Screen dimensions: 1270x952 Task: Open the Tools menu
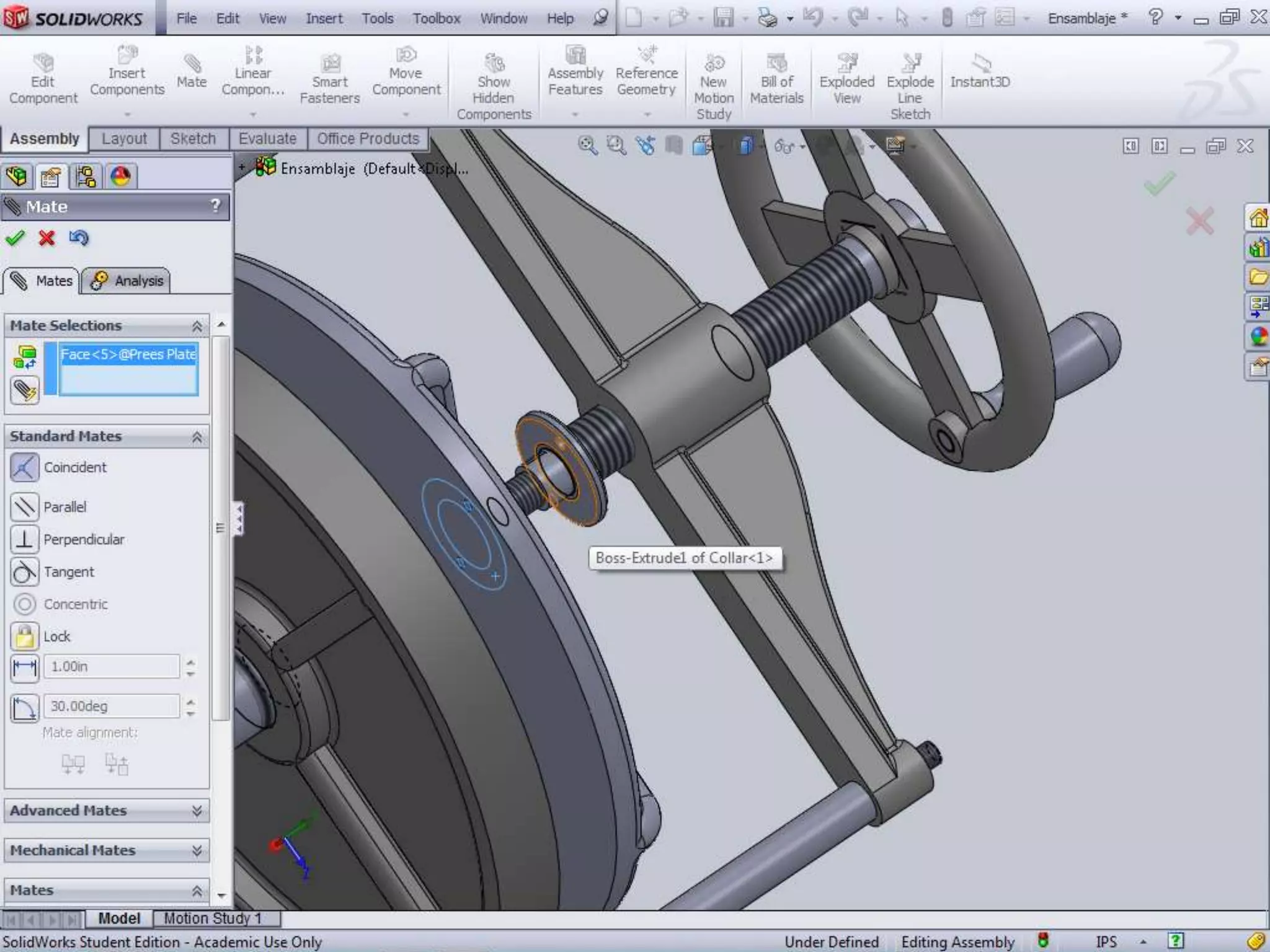[377, 19]
